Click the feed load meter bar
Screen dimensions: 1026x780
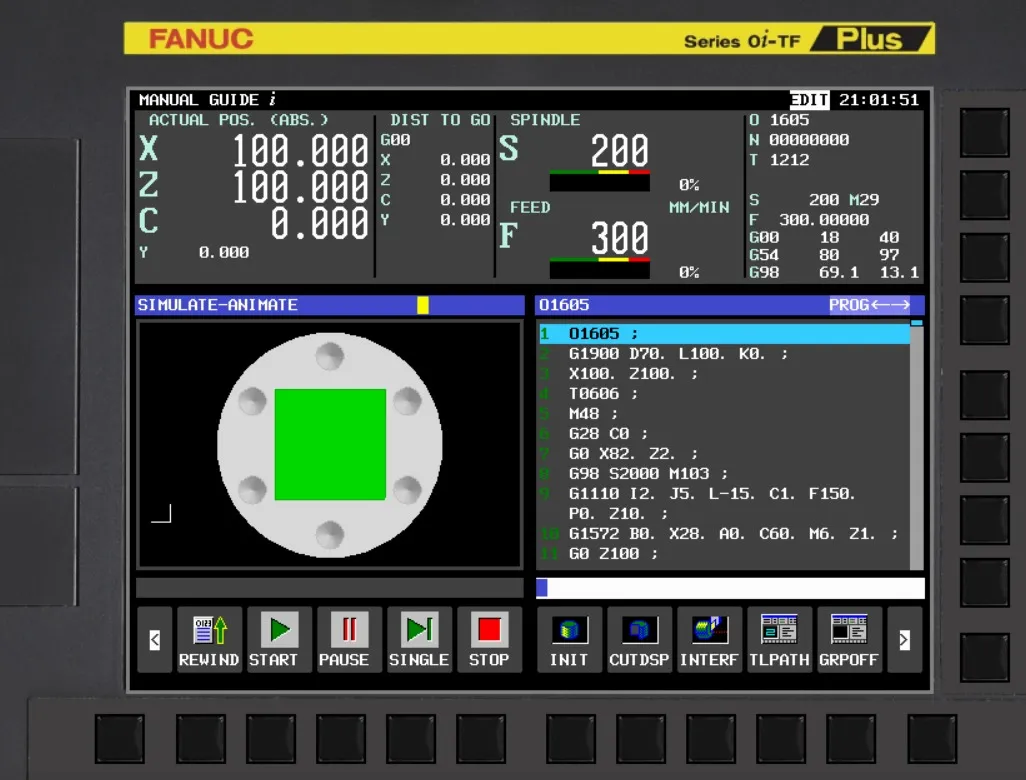[x=599, y=268]
